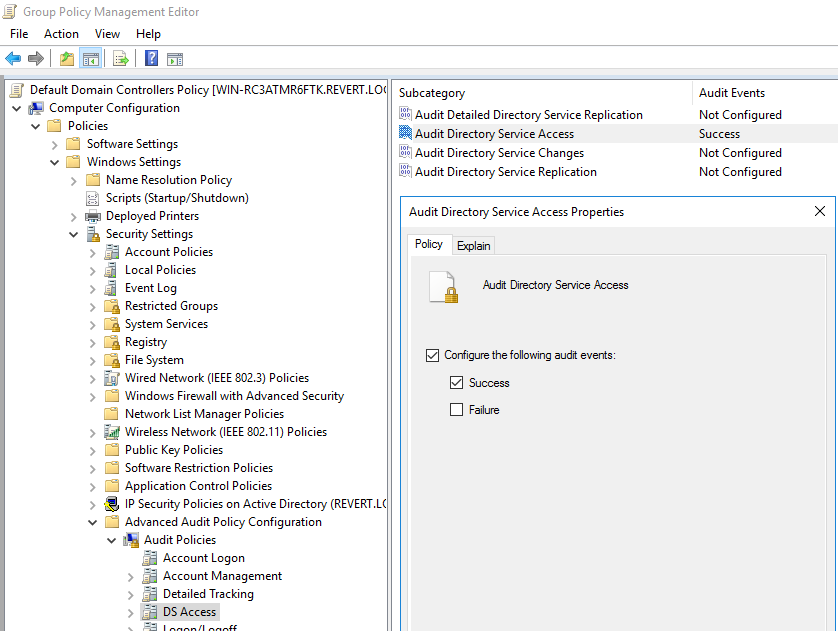Collapse Advanced Audit Policy Configuration node
Image resolution: width=840 pixels, height=631 pixels.
pyautogui.click(x=93, y=522)
